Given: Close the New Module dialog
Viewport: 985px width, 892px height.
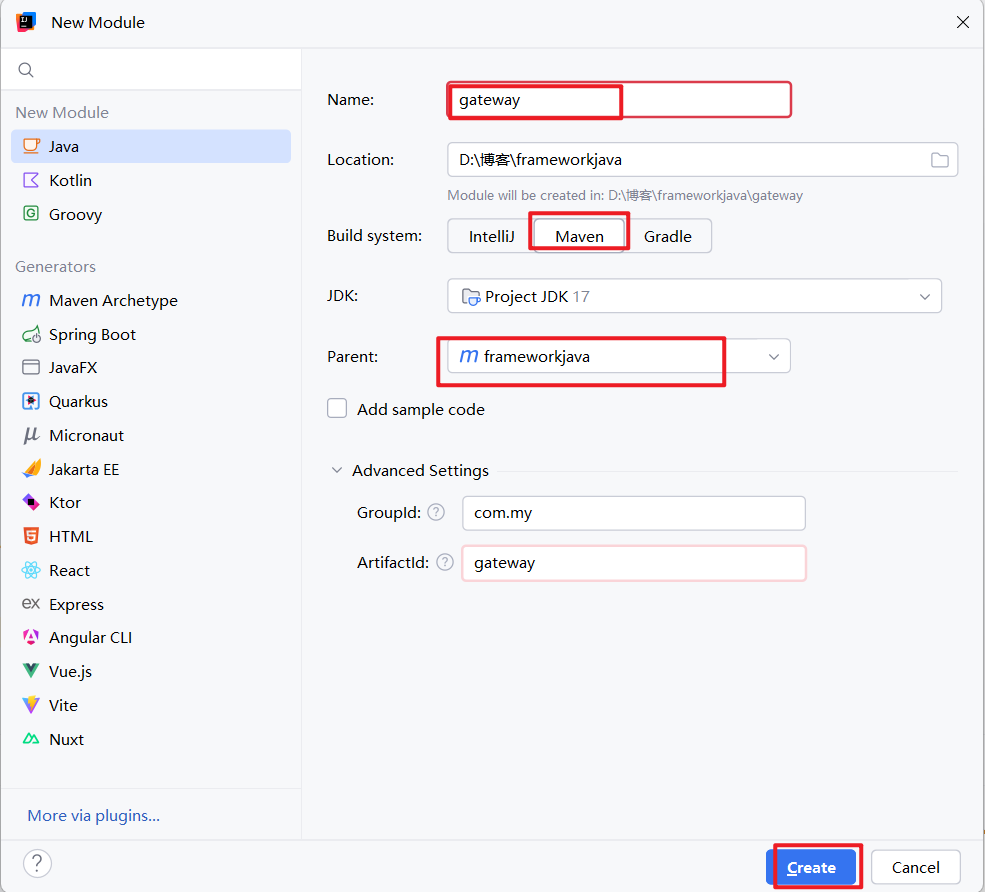Looking at the screenshot, I should tap(962, 23).
